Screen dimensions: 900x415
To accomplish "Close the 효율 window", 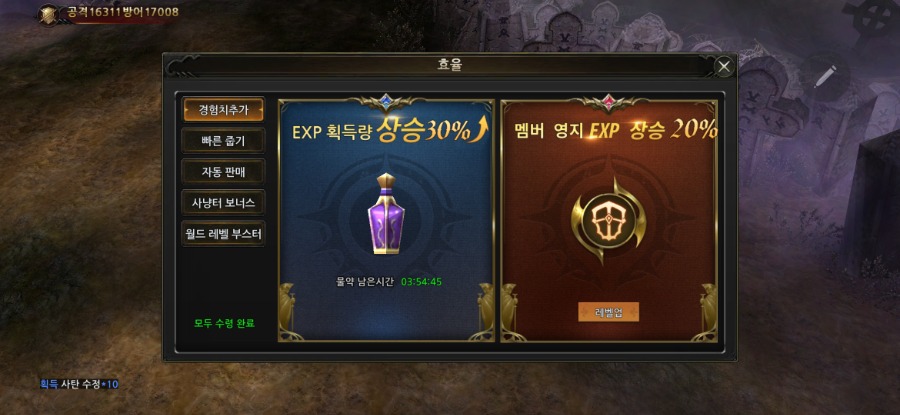I will click(x=724, y=67).
